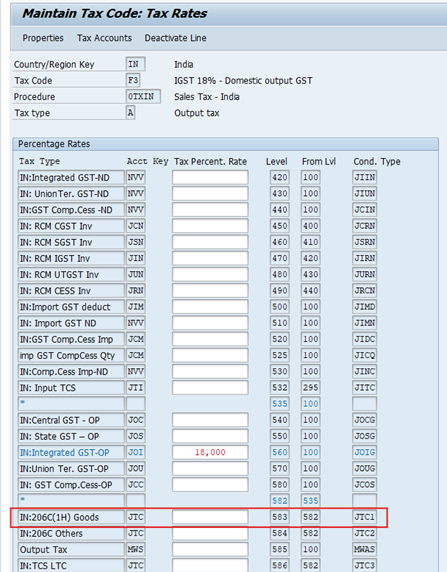Screen dimensions: 447x572
Task: Click rate field for Output Tax row
Action: click(x=210, y=549)
